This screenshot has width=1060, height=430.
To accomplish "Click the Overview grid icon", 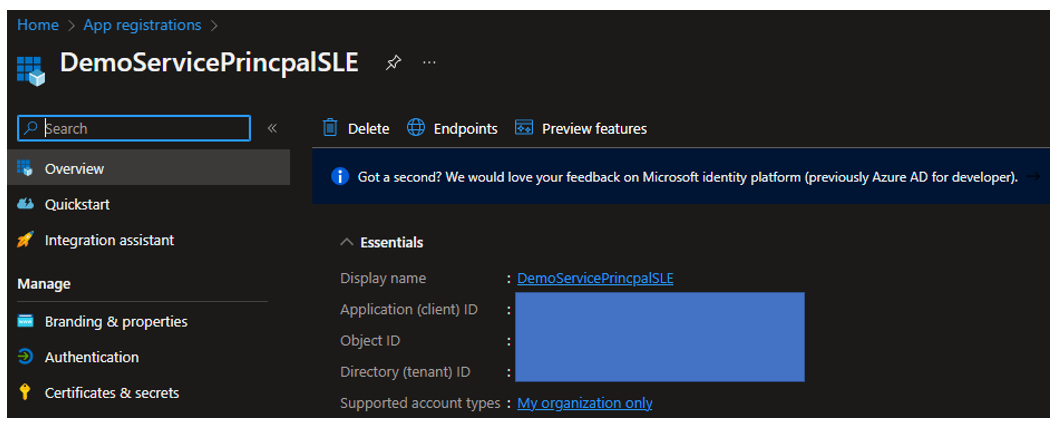I will click(x=25, y=168).
